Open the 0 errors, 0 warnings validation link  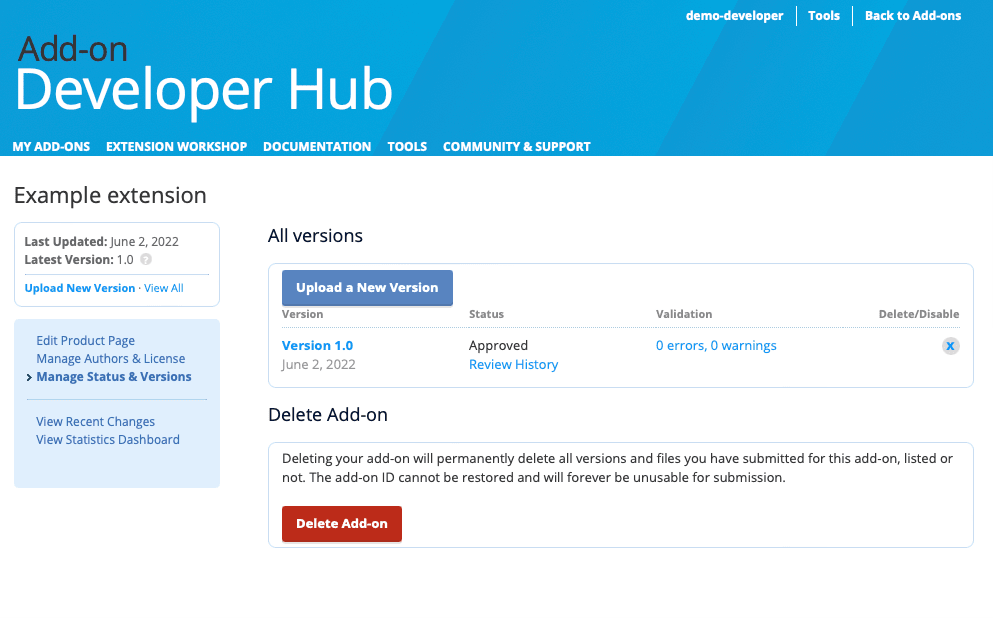click(715, 346)
